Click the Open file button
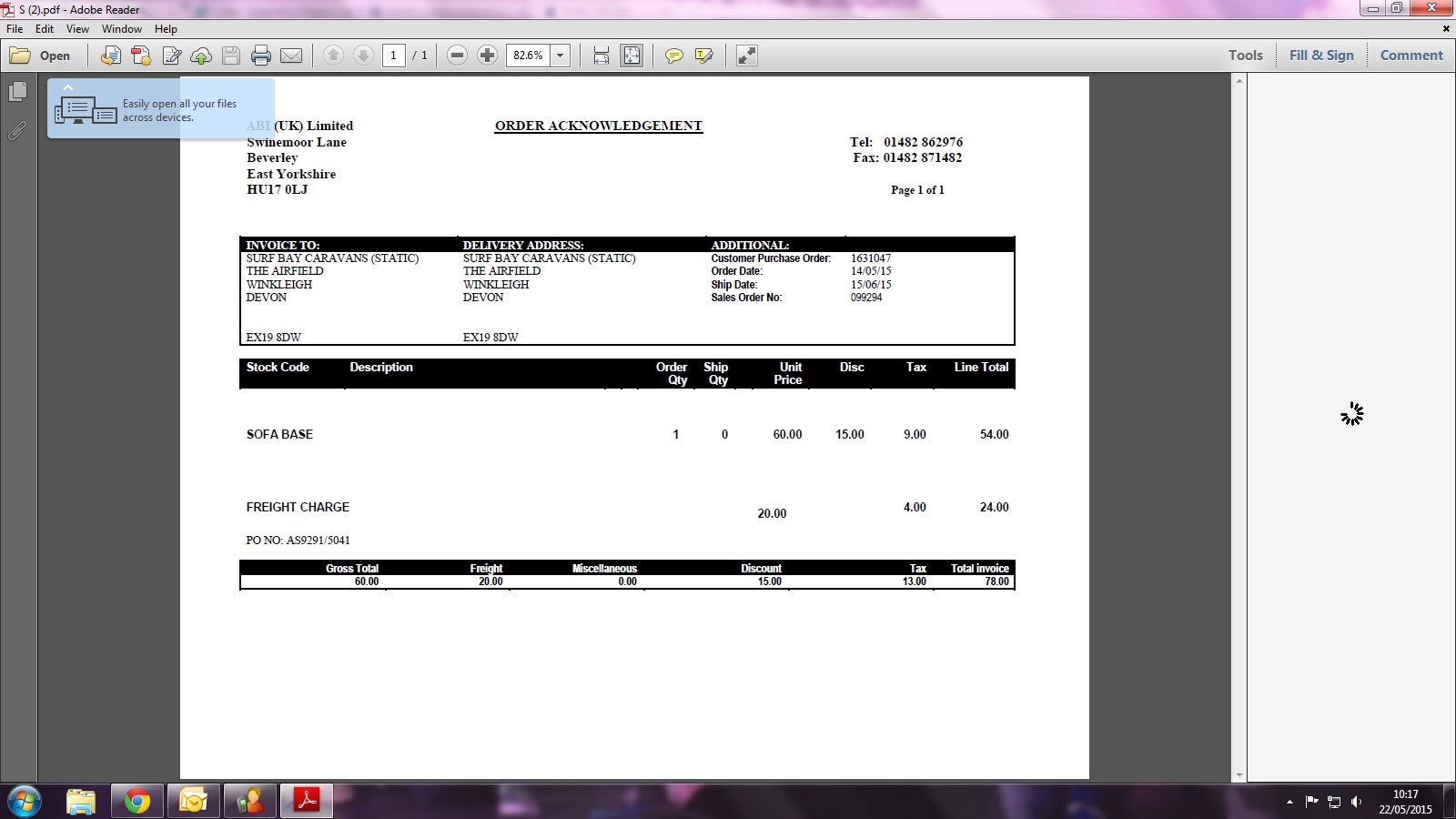 click(x=40, y=56)
